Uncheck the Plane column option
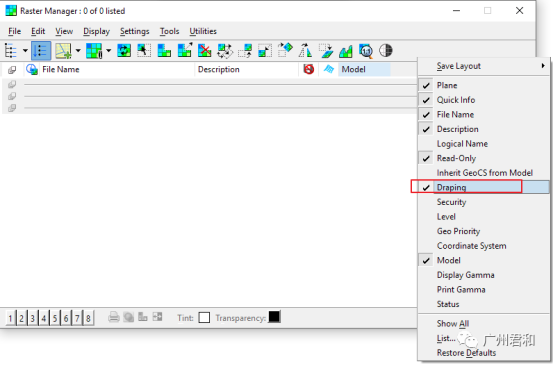Screen dimensions: 554x365 (484, 85)
